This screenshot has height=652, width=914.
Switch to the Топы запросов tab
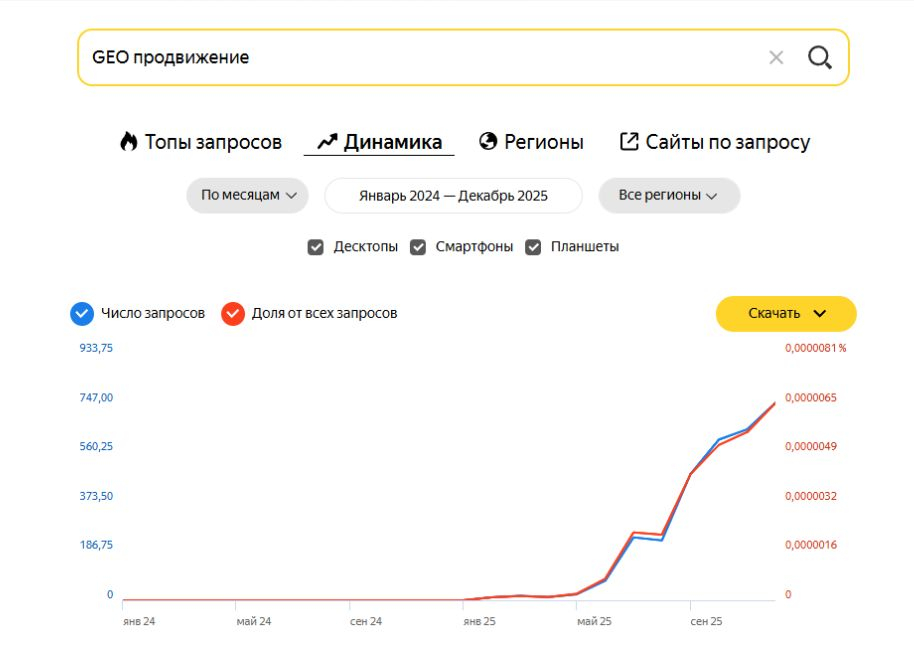pyautogui.click(x=213, y=142)
